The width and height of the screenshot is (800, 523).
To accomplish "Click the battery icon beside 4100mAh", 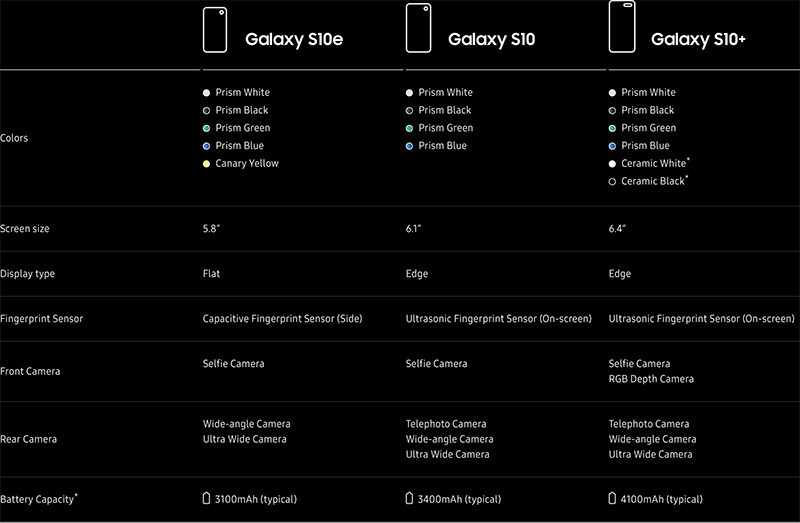I will click(613, 498).
